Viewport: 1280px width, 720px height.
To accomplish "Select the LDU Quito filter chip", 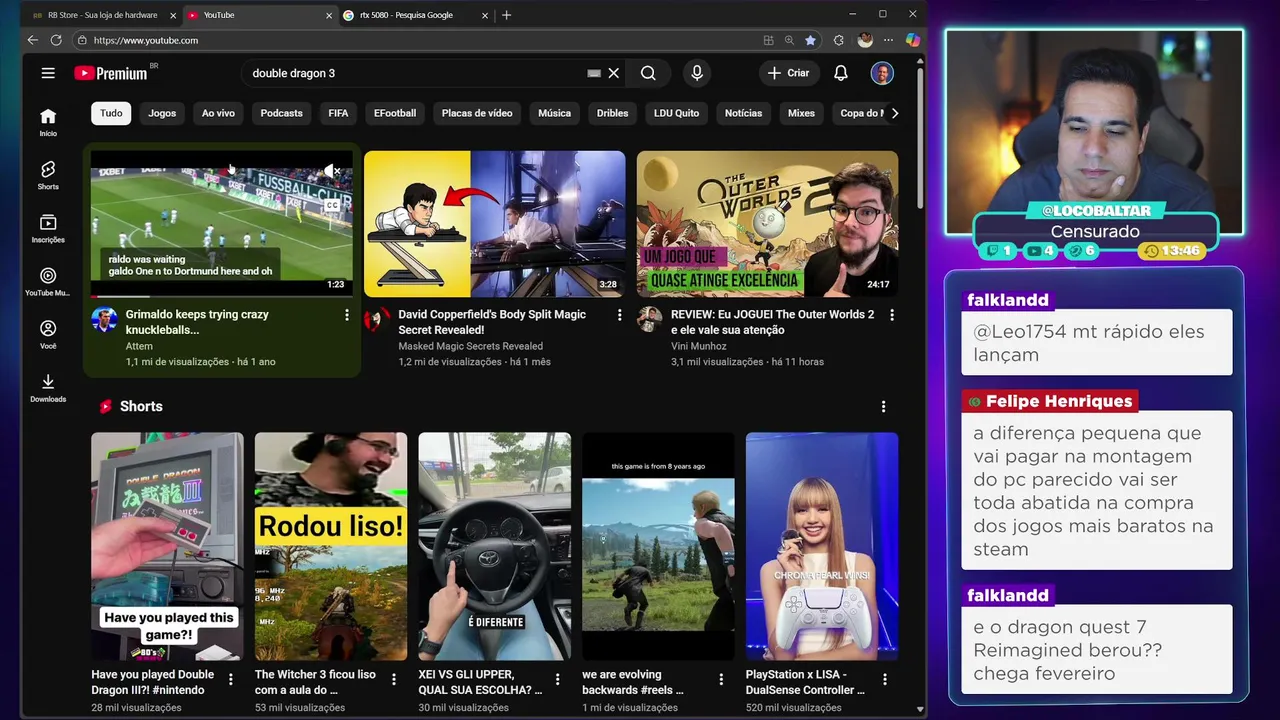I will coord(676,113).
